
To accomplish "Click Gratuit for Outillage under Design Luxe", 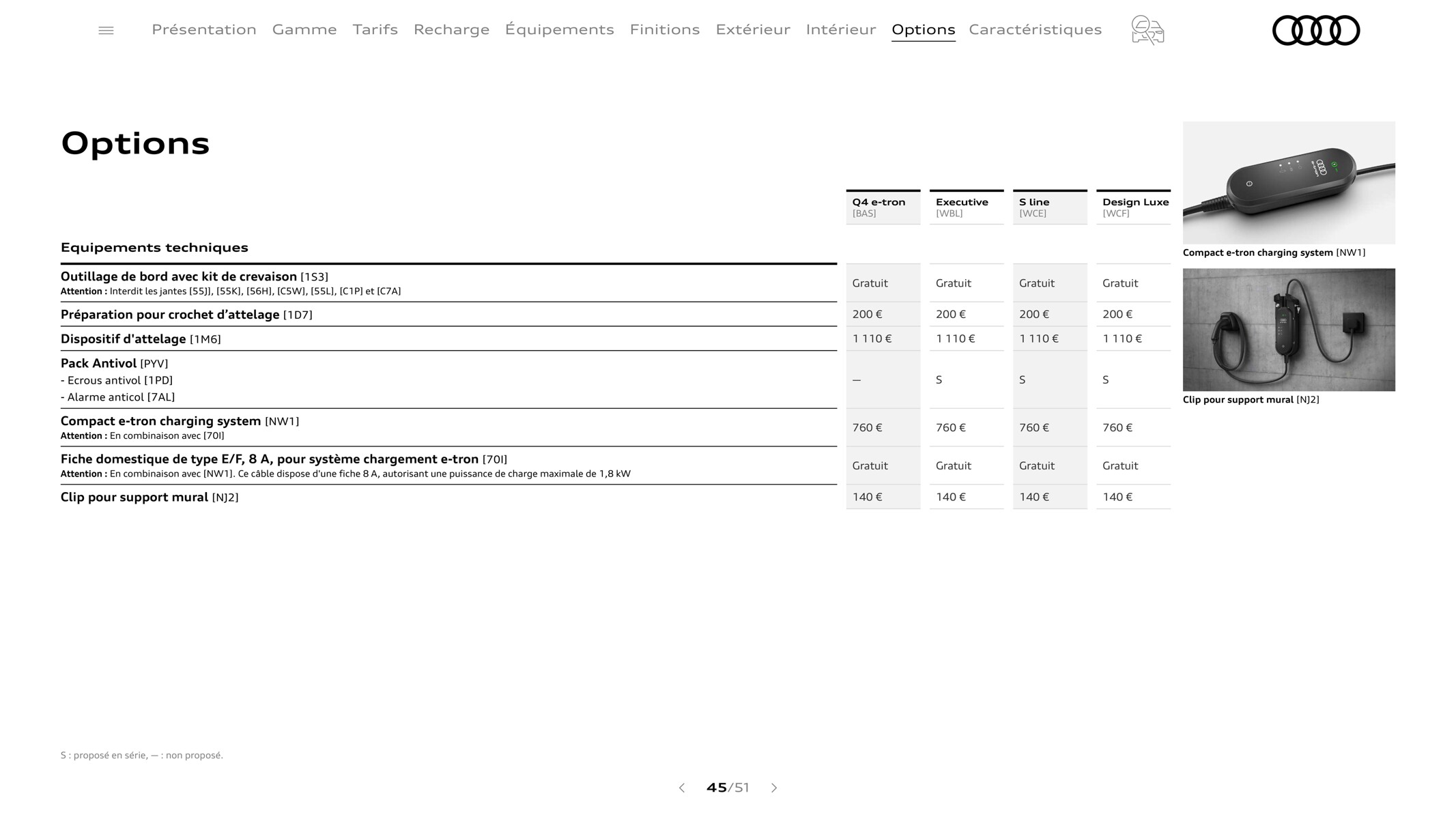I will [1120, 283].
